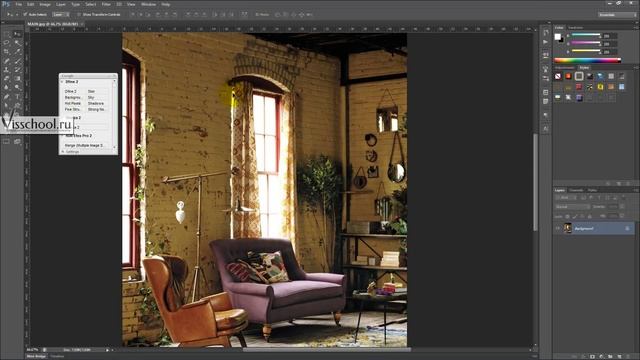640x360 pixels.
Task: Click the Skin button in Nik panel
Action: point(91,91)
